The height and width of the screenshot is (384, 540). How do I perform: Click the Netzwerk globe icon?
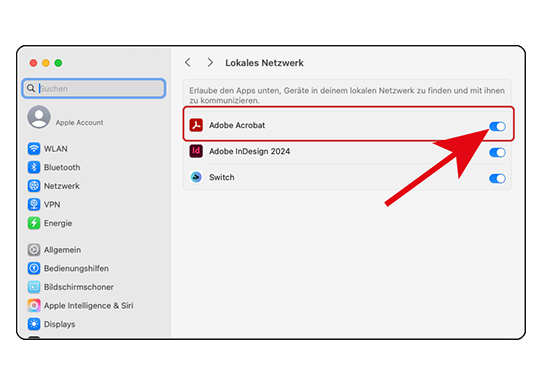tap(34, 186)
